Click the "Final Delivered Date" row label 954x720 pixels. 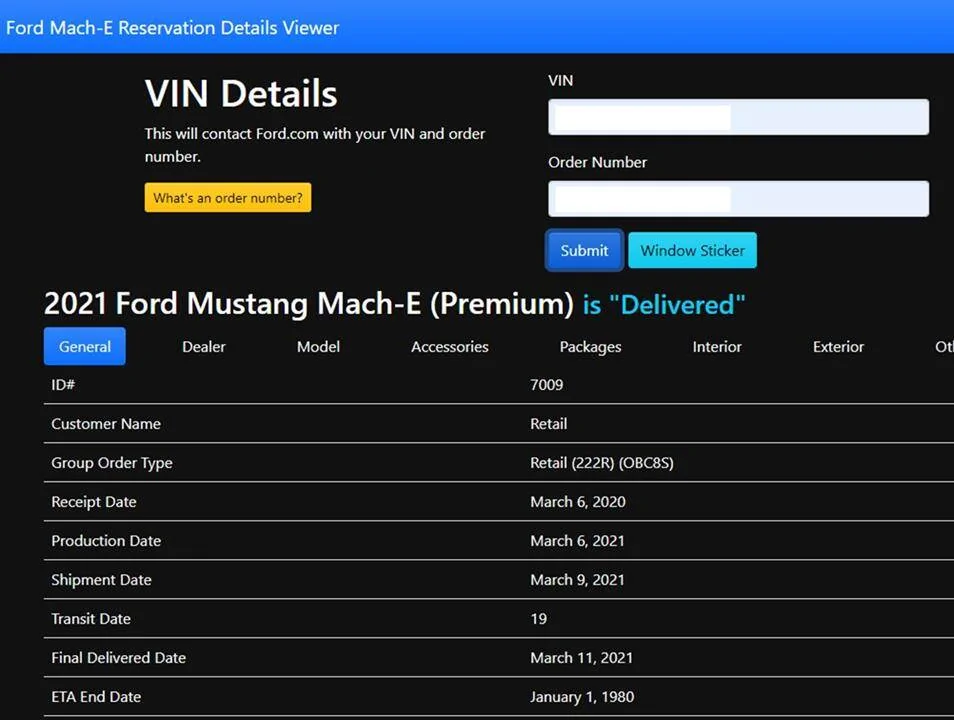[118, 658]
